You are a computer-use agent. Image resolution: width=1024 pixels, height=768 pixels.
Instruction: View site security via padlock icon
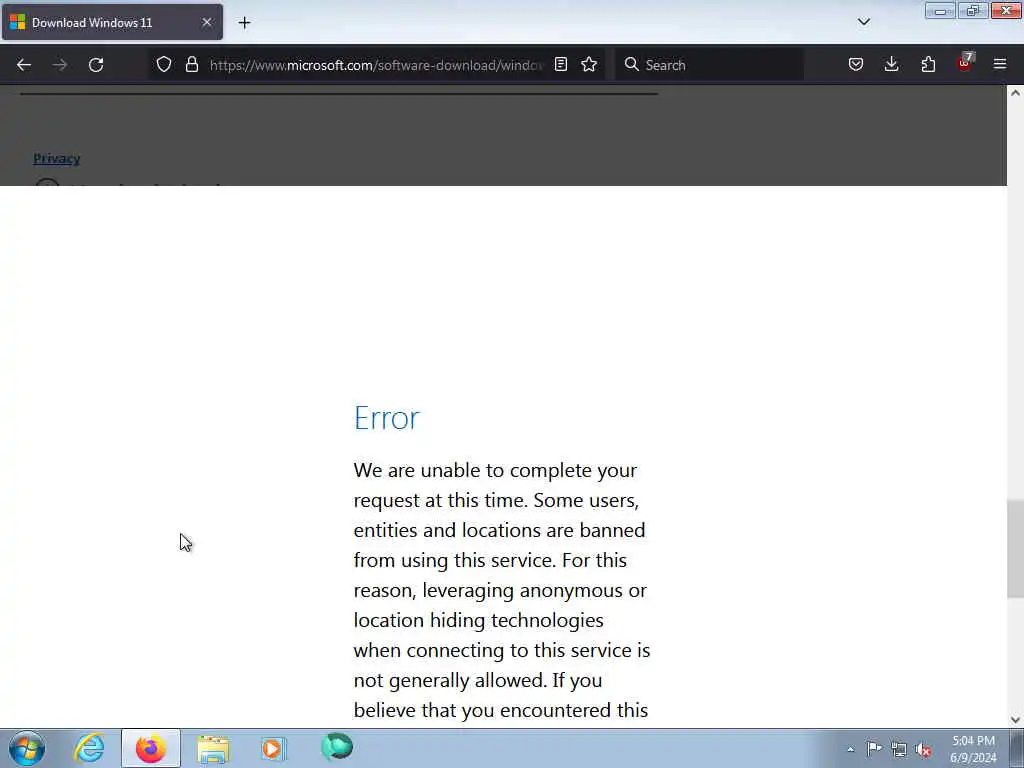tap(191, 65)
